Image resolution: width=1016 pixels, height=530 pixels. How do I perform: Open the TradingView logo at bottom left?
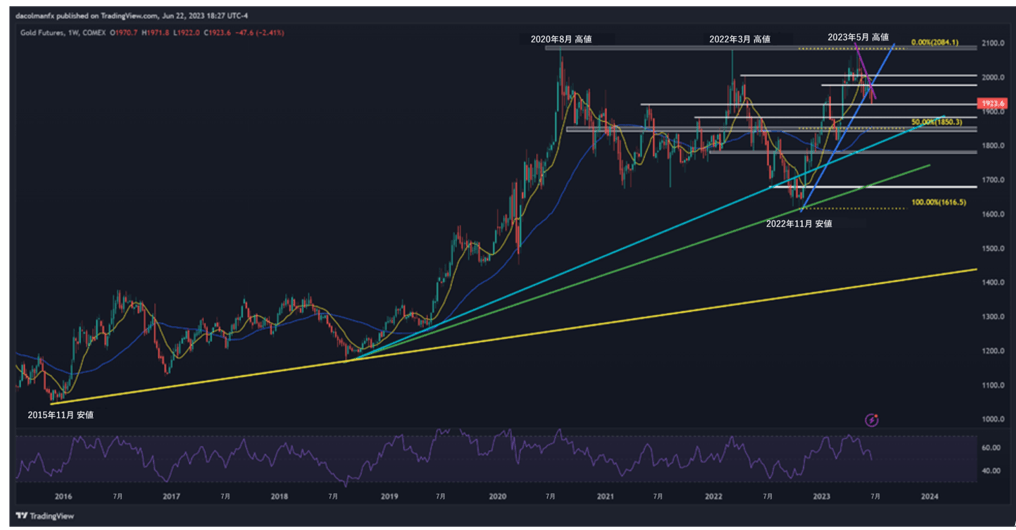click(x=45, y=516)
